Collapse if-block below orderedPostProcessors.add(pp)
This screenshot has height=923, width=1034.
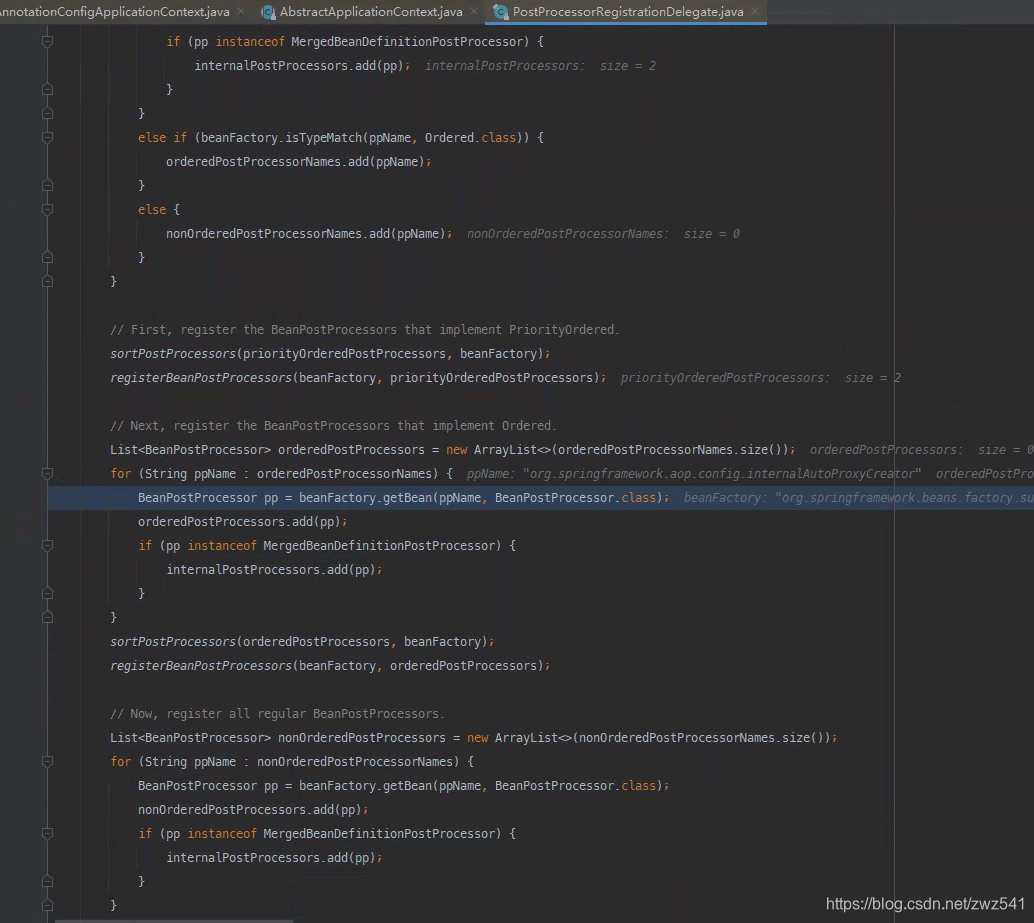(47, 545)
